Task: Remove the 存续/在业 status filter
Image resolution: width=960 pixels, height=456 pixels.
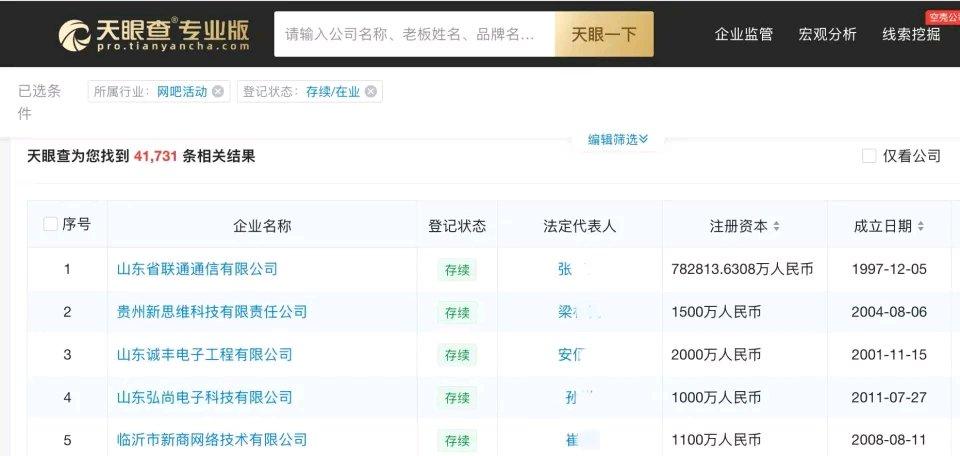Action: pyautogui.click(x=370, y=92)
